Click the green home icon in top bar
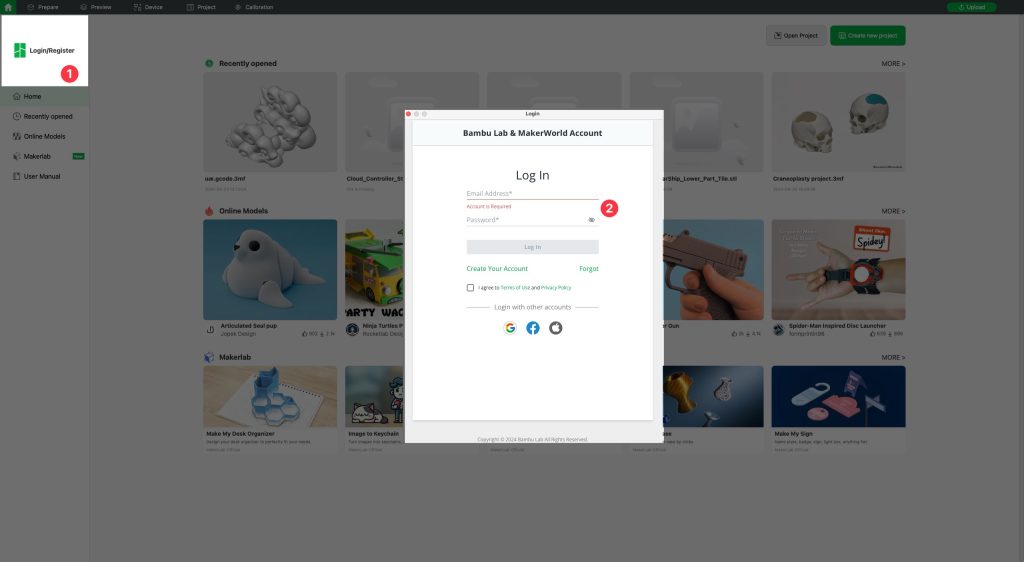Viewport: 1024px width, 562px height. [9, 7]
